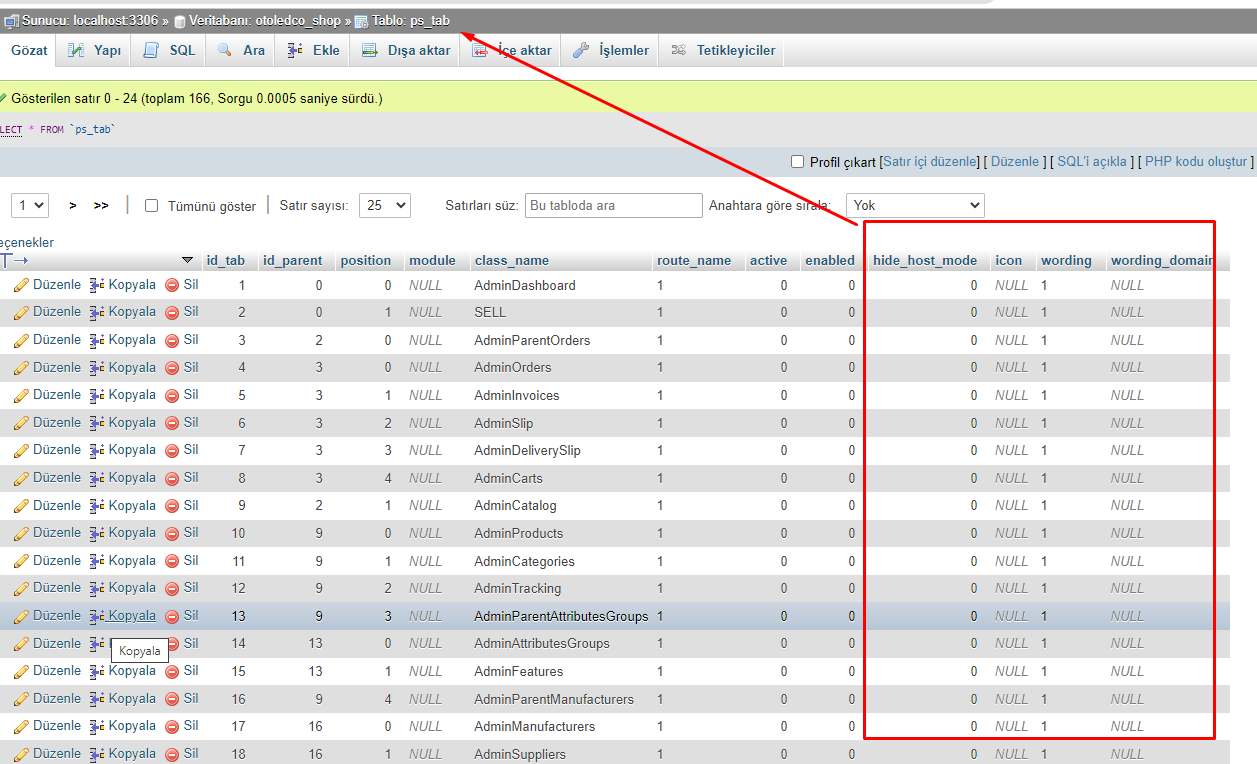Viewport: 1257px width, 764px height.
Task: Click the copy icon in row 8 AdminCarts
Action: pyautogui.click(x=97, y=478)
